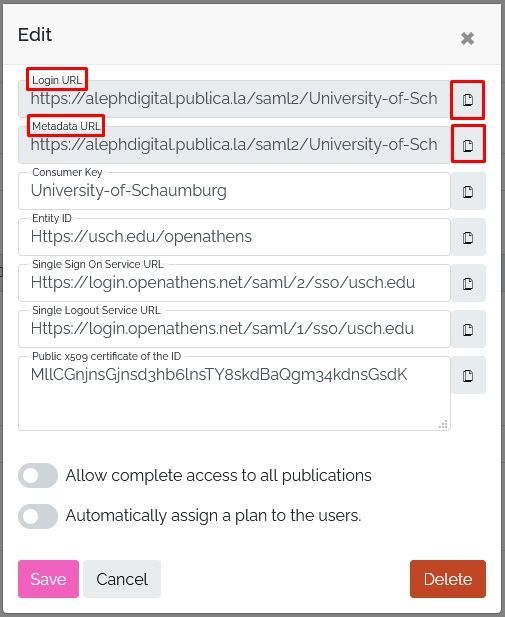Copy the Metadata URL value
The width and height of the screenshot is (505, 617).
468,145
